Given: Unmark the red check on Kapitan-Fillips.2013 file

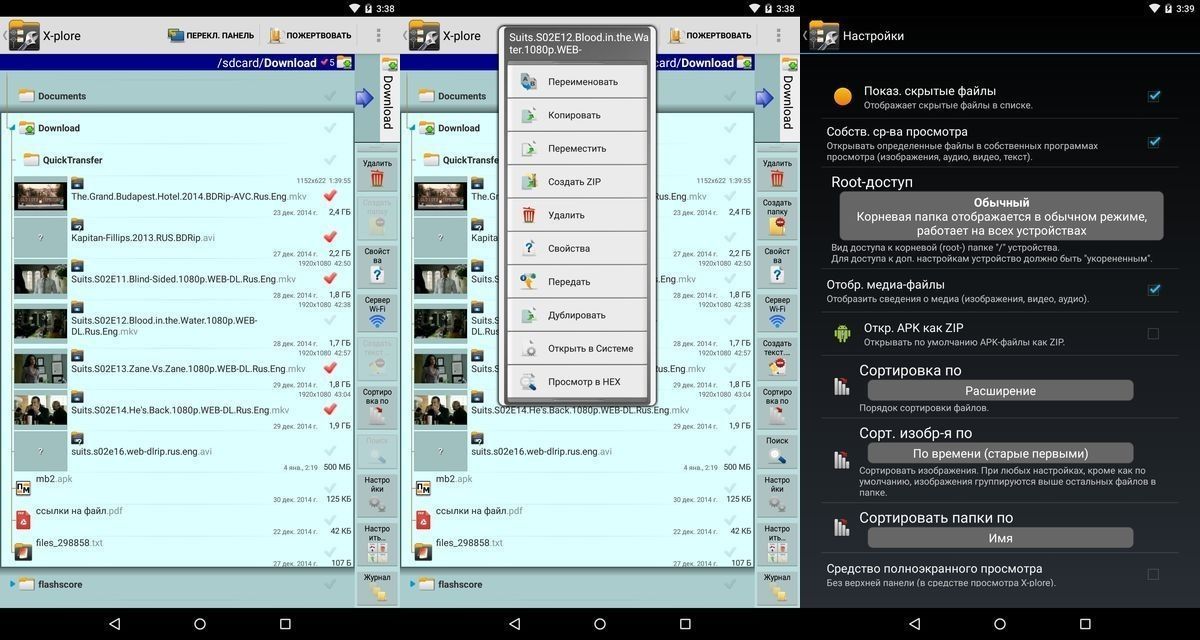Looking at the screenshot, I should pos(330,237).
